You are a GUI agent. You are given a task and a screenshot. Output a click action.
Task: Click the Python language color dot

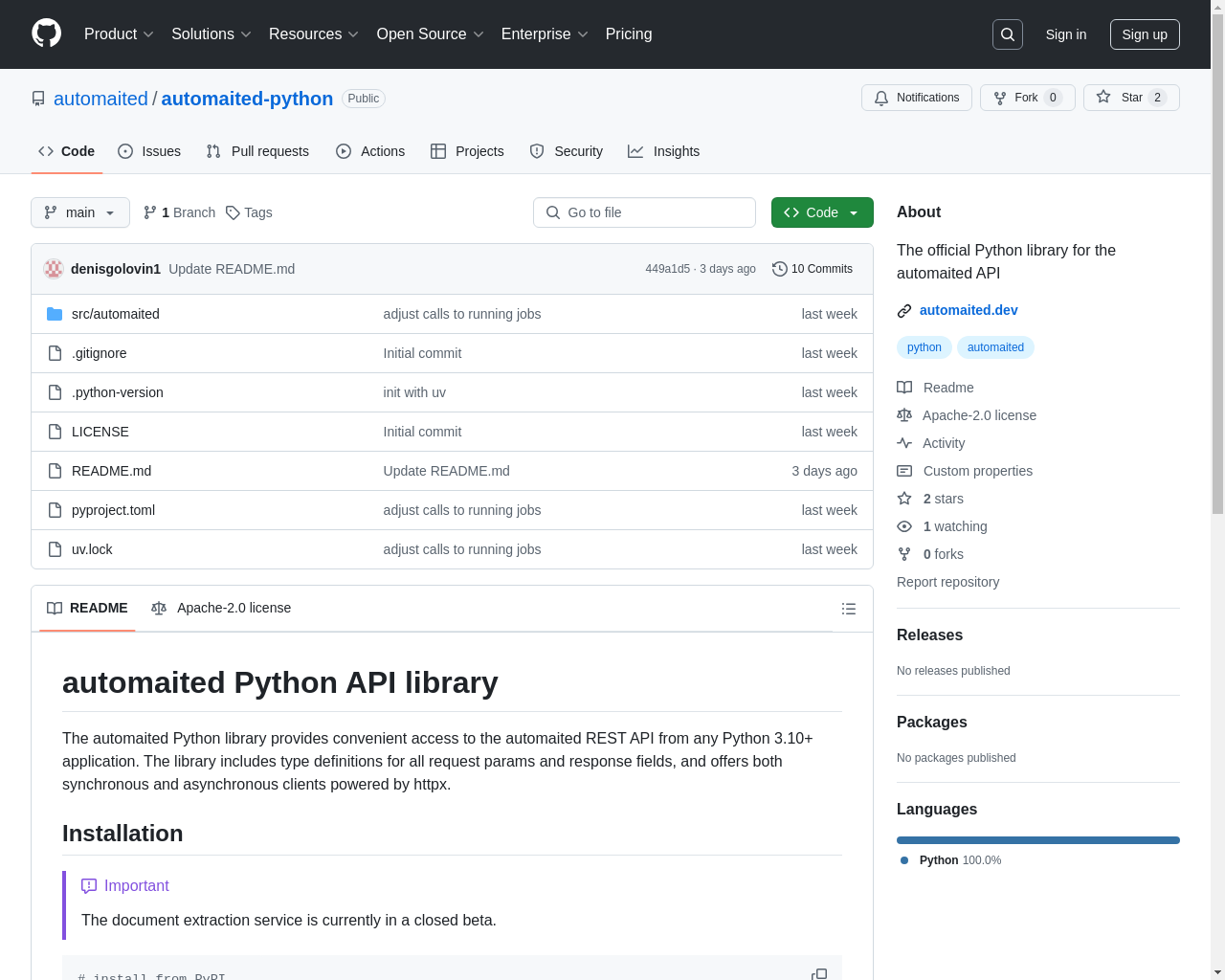click(904, 860)
